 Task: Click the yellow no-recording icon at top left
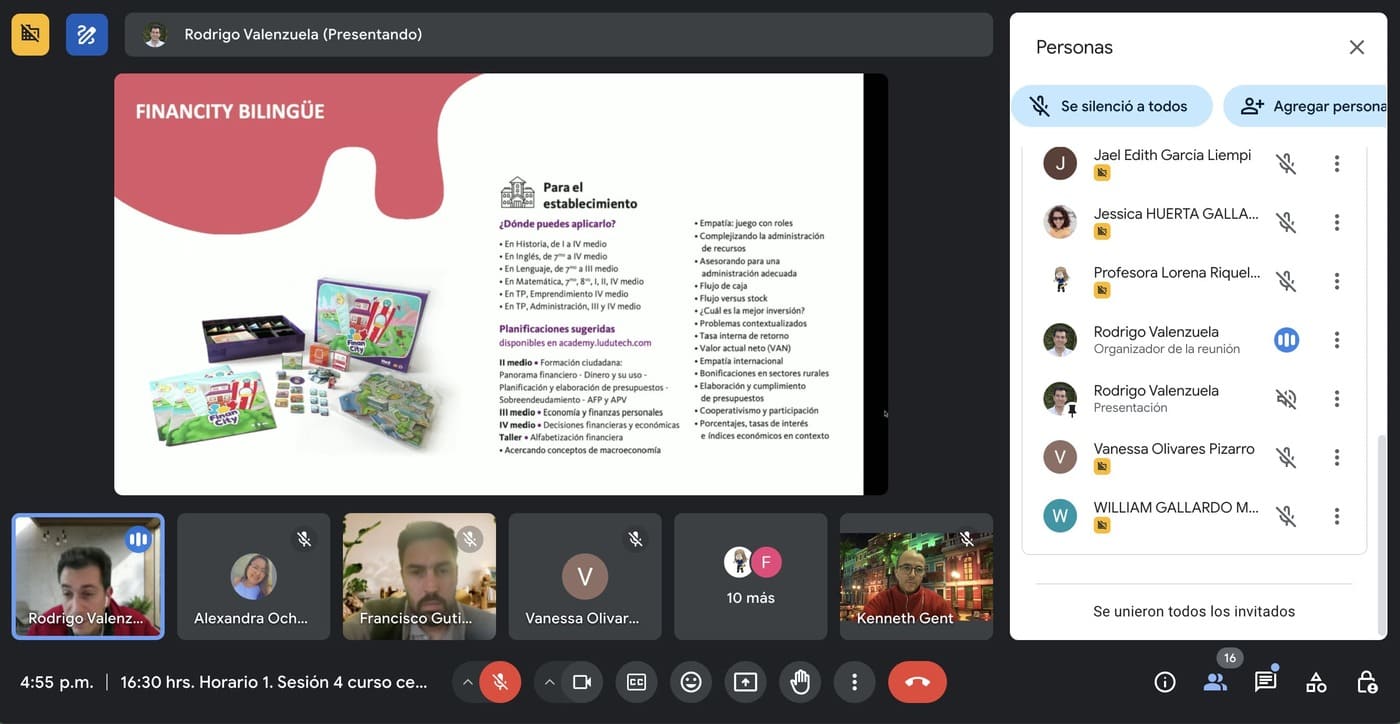tap(30, 35)
